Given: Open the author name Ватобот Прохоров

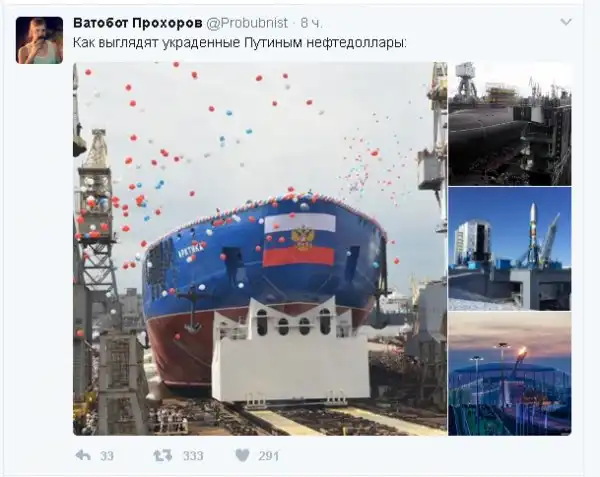Looking at the screenshot, I should coord(138,23).
